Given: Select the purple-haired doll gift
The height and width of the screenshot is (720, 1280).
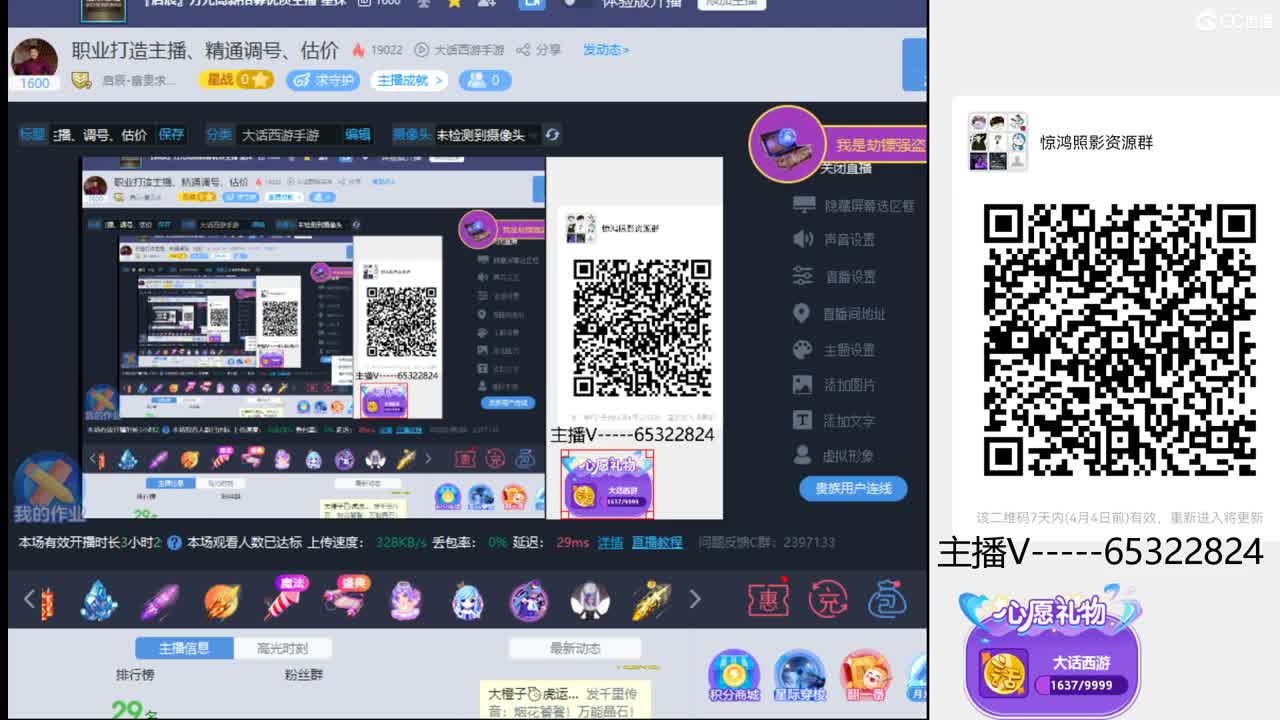Looking at the screenshot, I should (x=405, y=601).
